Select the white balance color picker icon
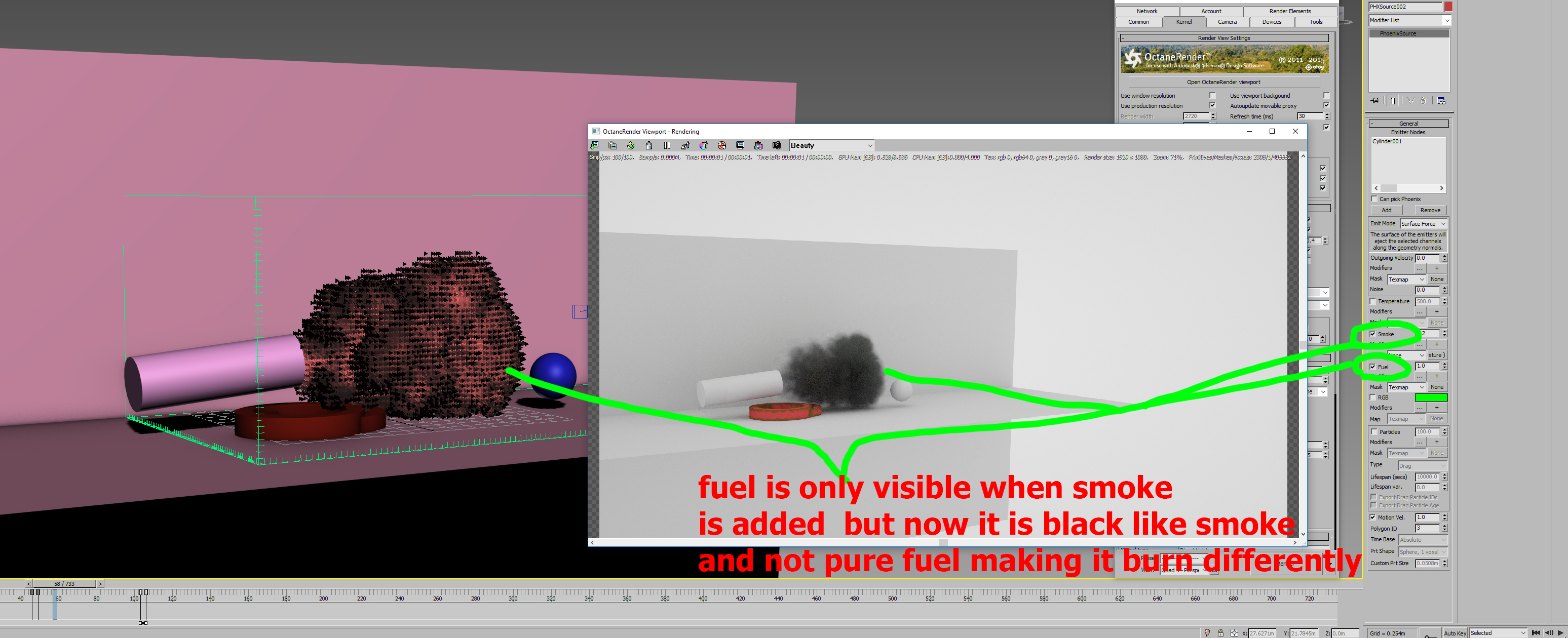Screen dimensions: 1568x638 point(704,145)
